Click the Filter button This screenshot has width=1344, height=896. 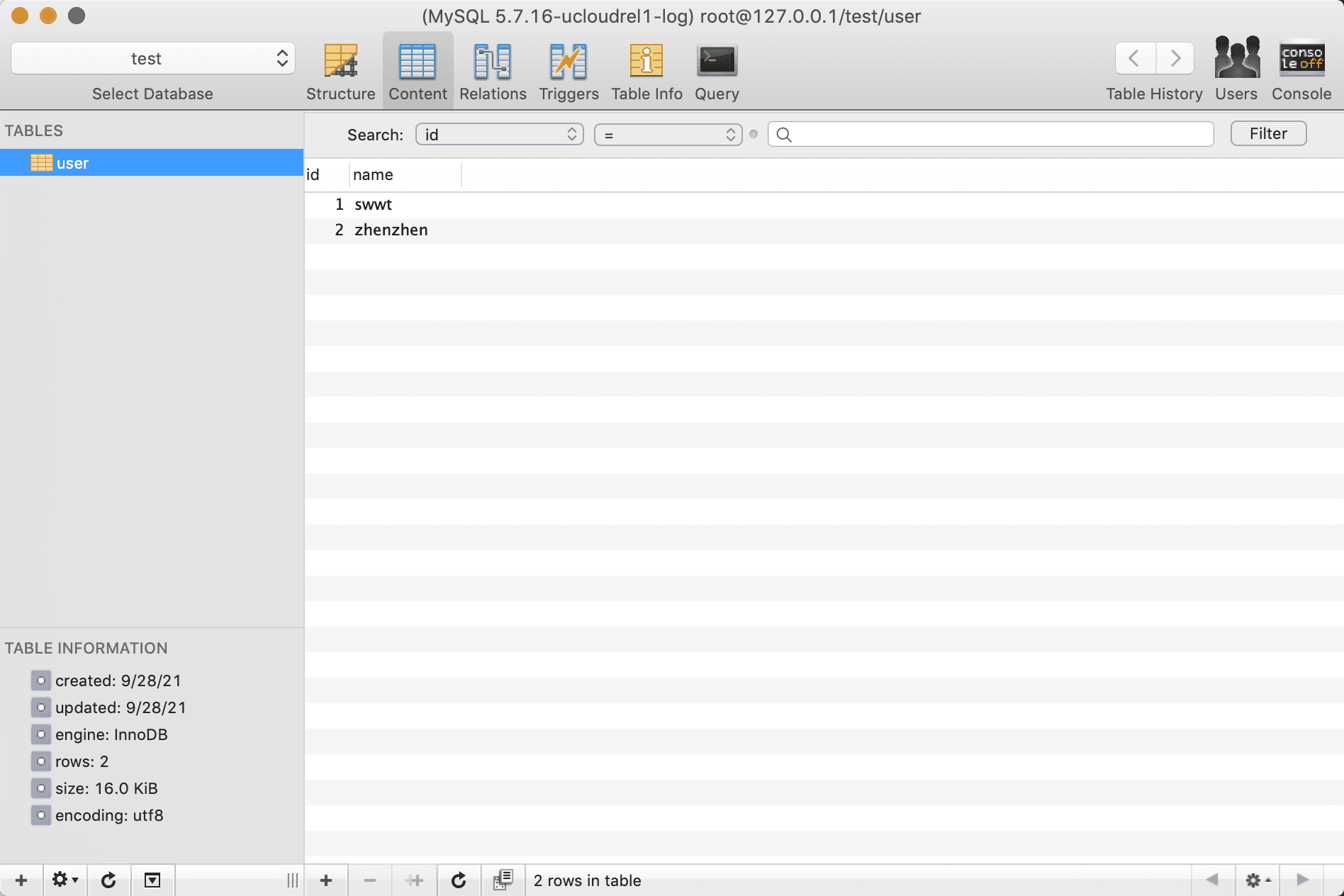[x=1268, y=133]
